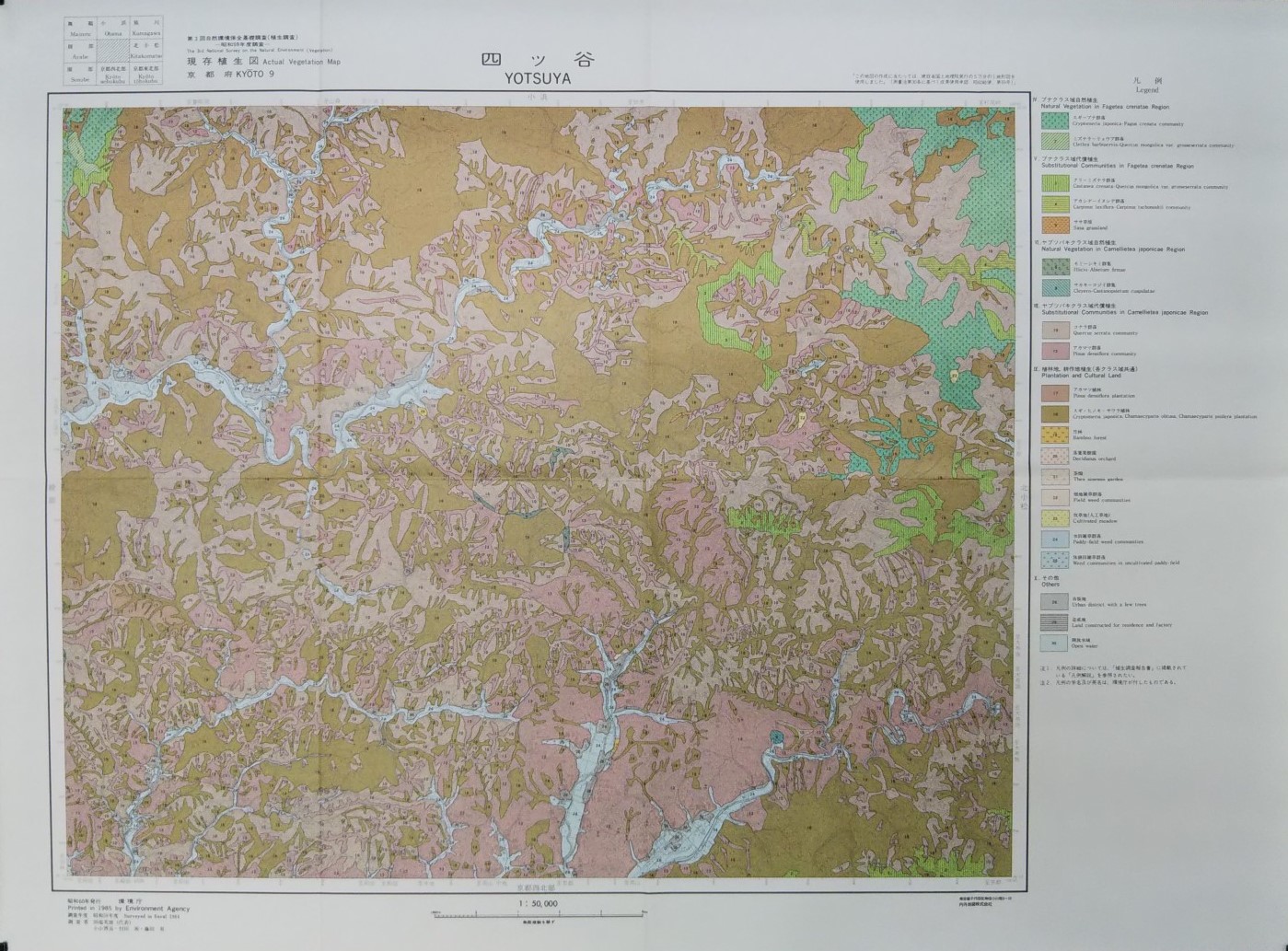1288x951 pixels.
Task: Click the Field weed communities swatch
Action: pos(1055,497)
